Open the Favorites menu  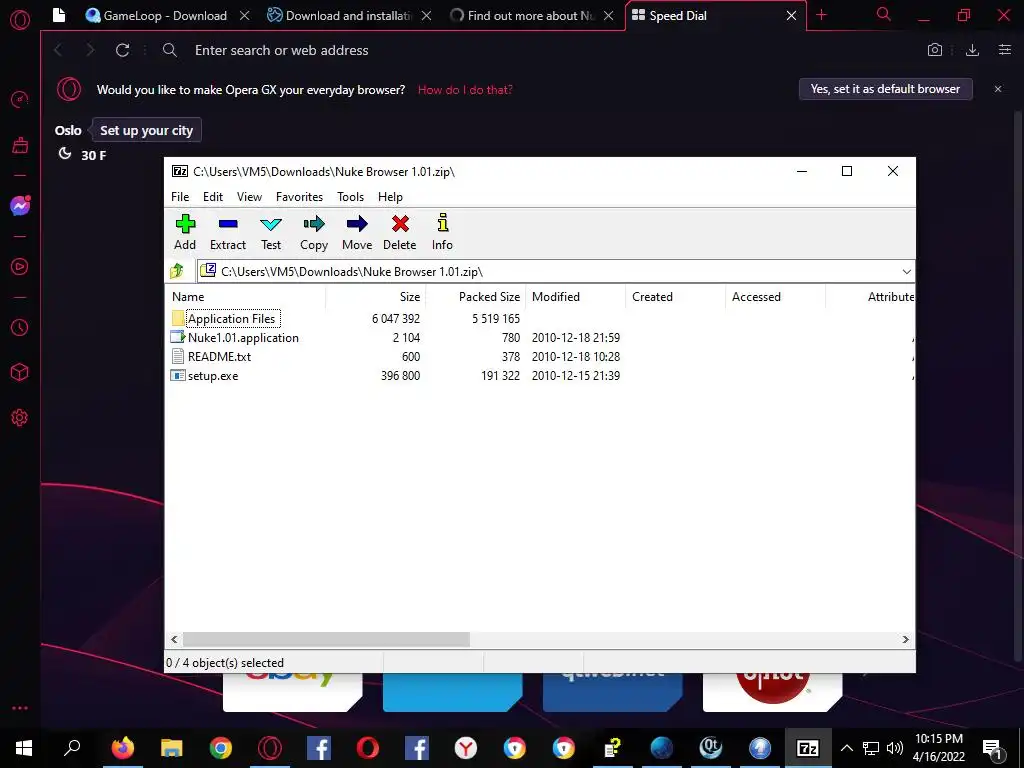299,197
